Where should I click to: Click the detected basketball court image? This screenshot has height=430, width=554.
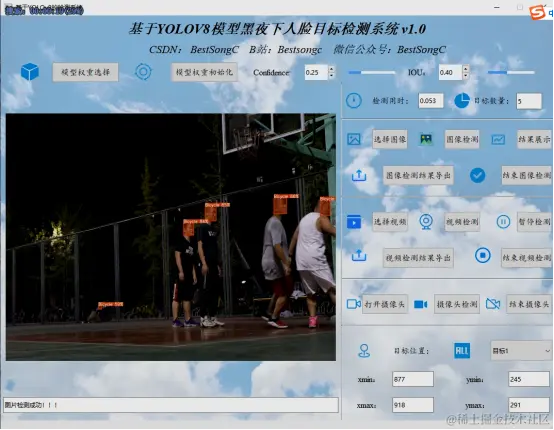[171, 237]
